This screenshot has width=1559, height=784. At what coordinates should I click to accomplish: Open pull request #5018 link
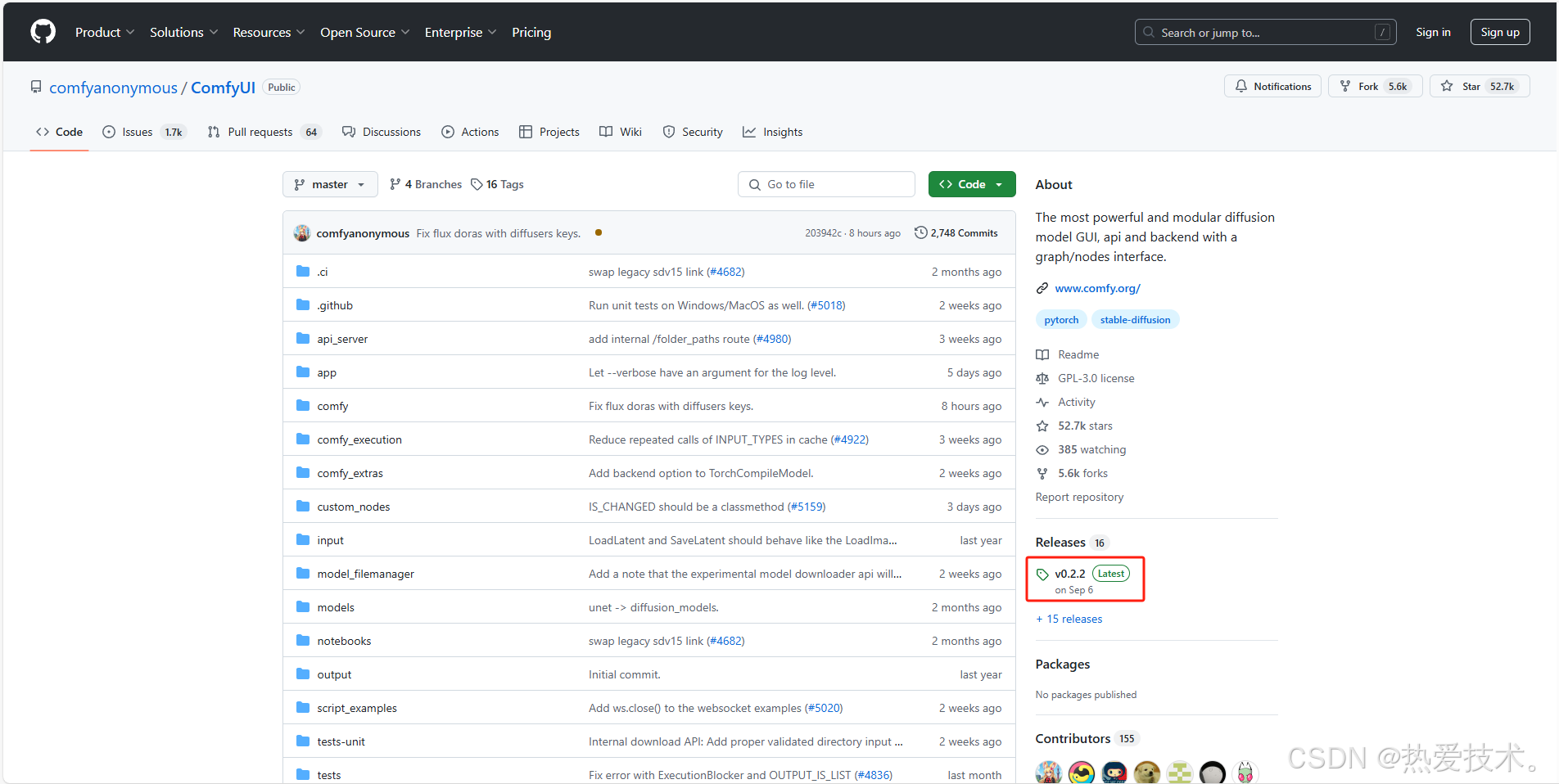coord(826,305)
